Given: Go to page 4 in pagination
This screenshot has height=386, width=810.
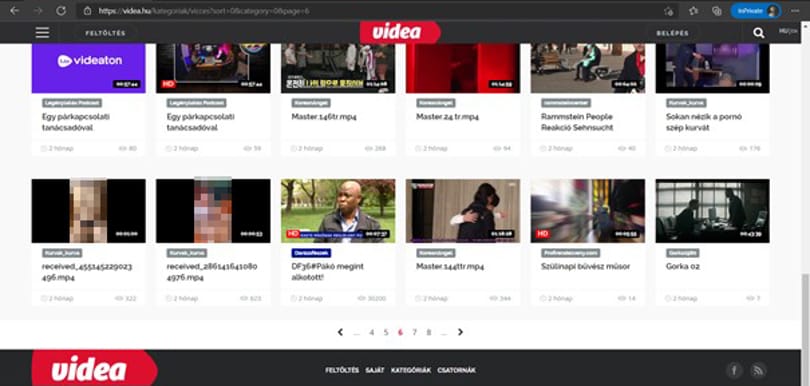Looking at the screenshot, I should click(x=371, y=332).
